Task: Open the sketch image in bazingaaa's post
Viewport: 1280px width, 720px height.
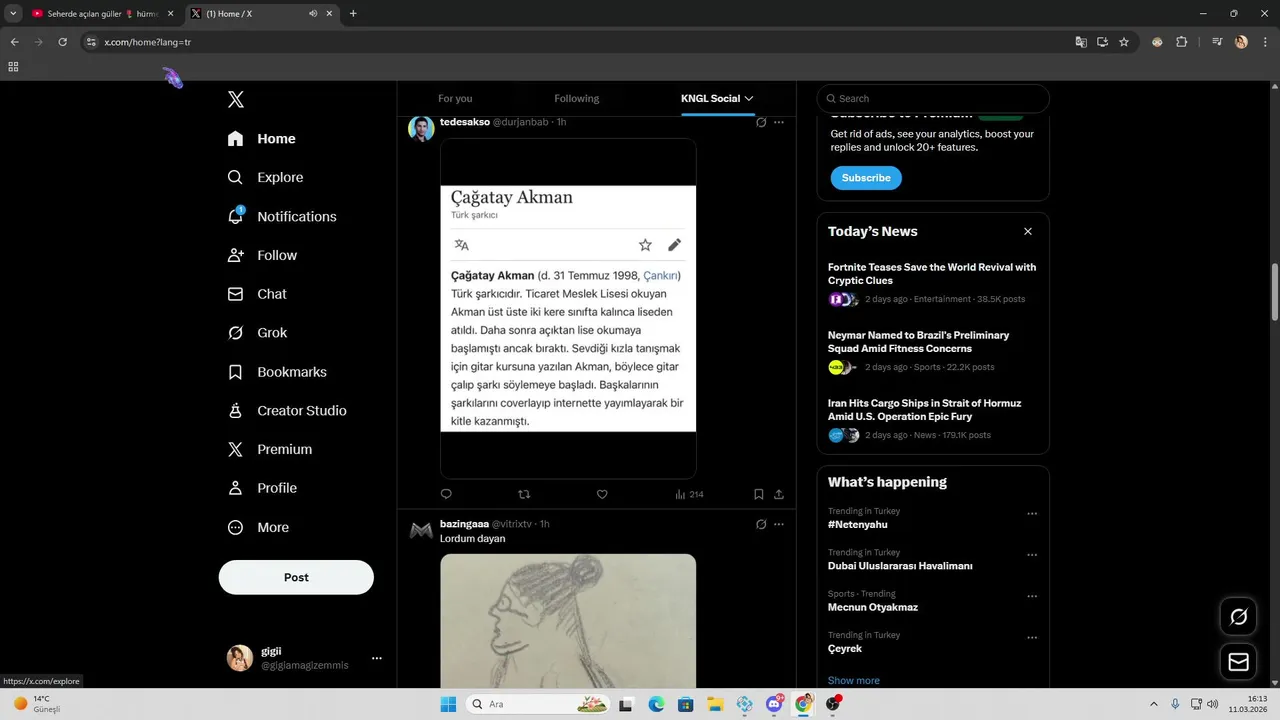Action: [x=568, y=621]
